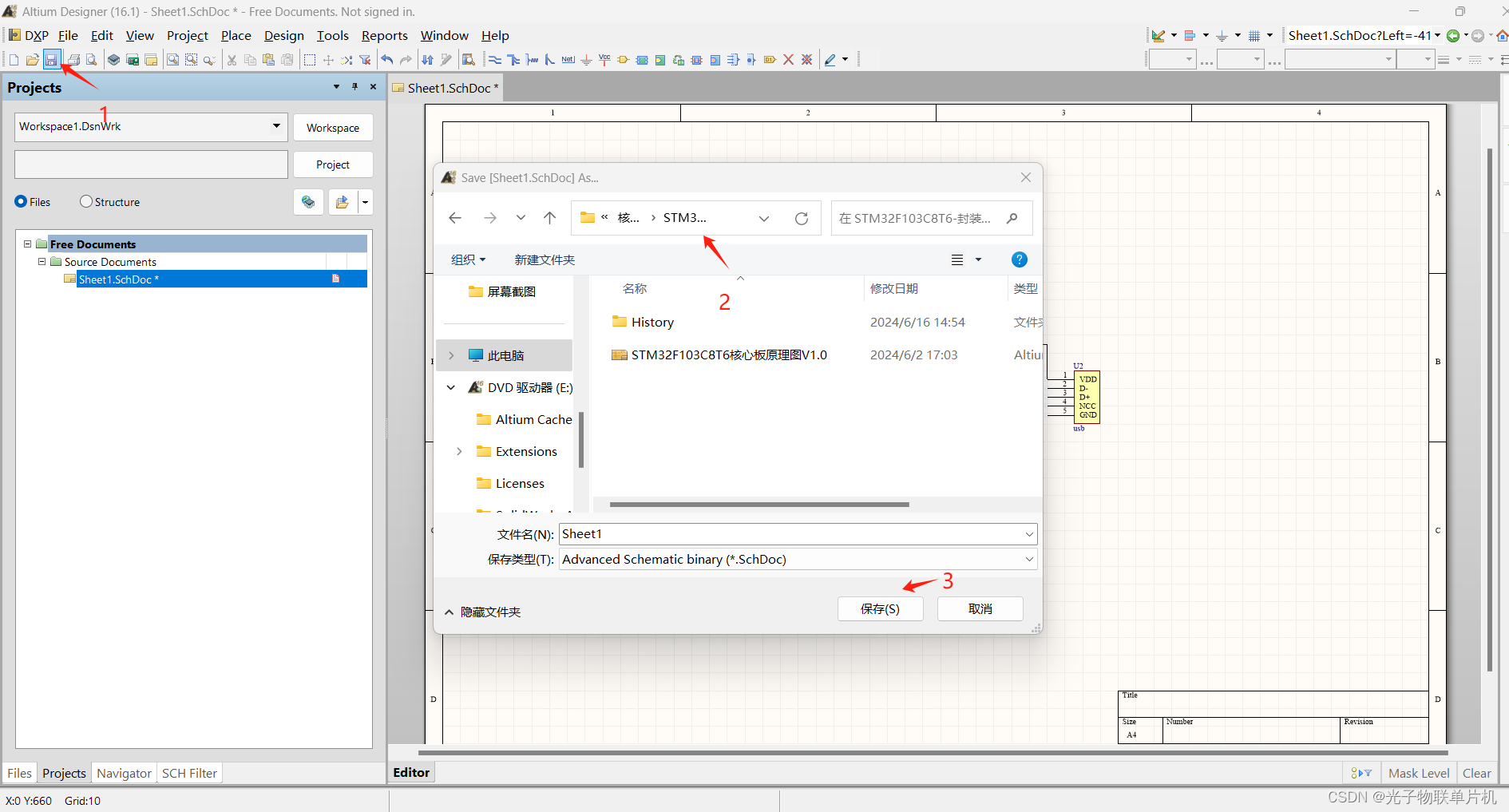Go up one folder in Save dialog
This screenshot has width=1509, height=812.
click(x=550, y=218)
